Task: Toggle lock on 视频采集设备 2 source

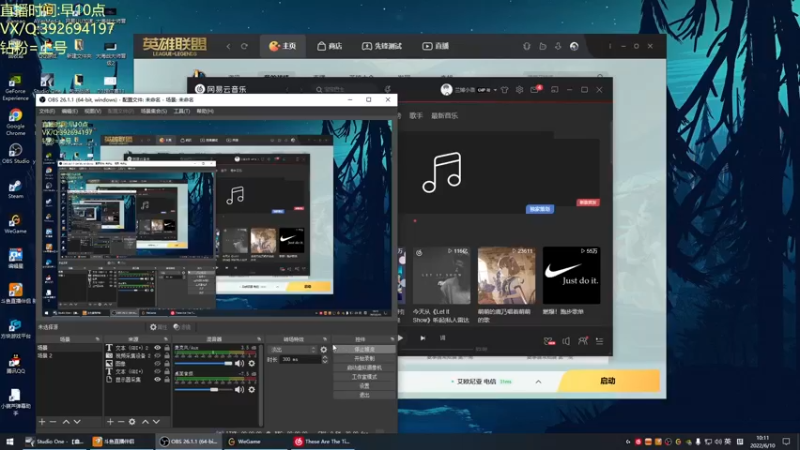Action: pyautogui.click(x=167, y=356)
